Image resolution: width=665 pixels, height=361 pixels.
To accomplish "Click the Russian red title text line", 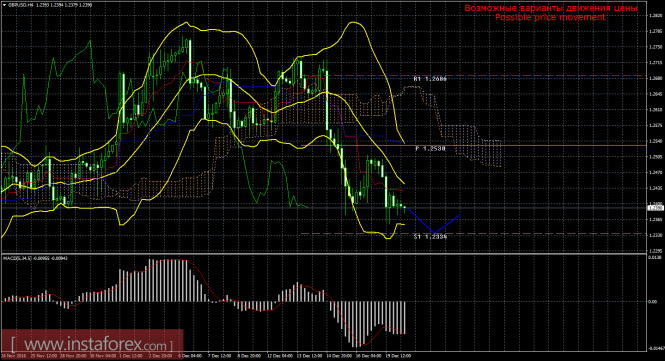I will pos(551,8).
